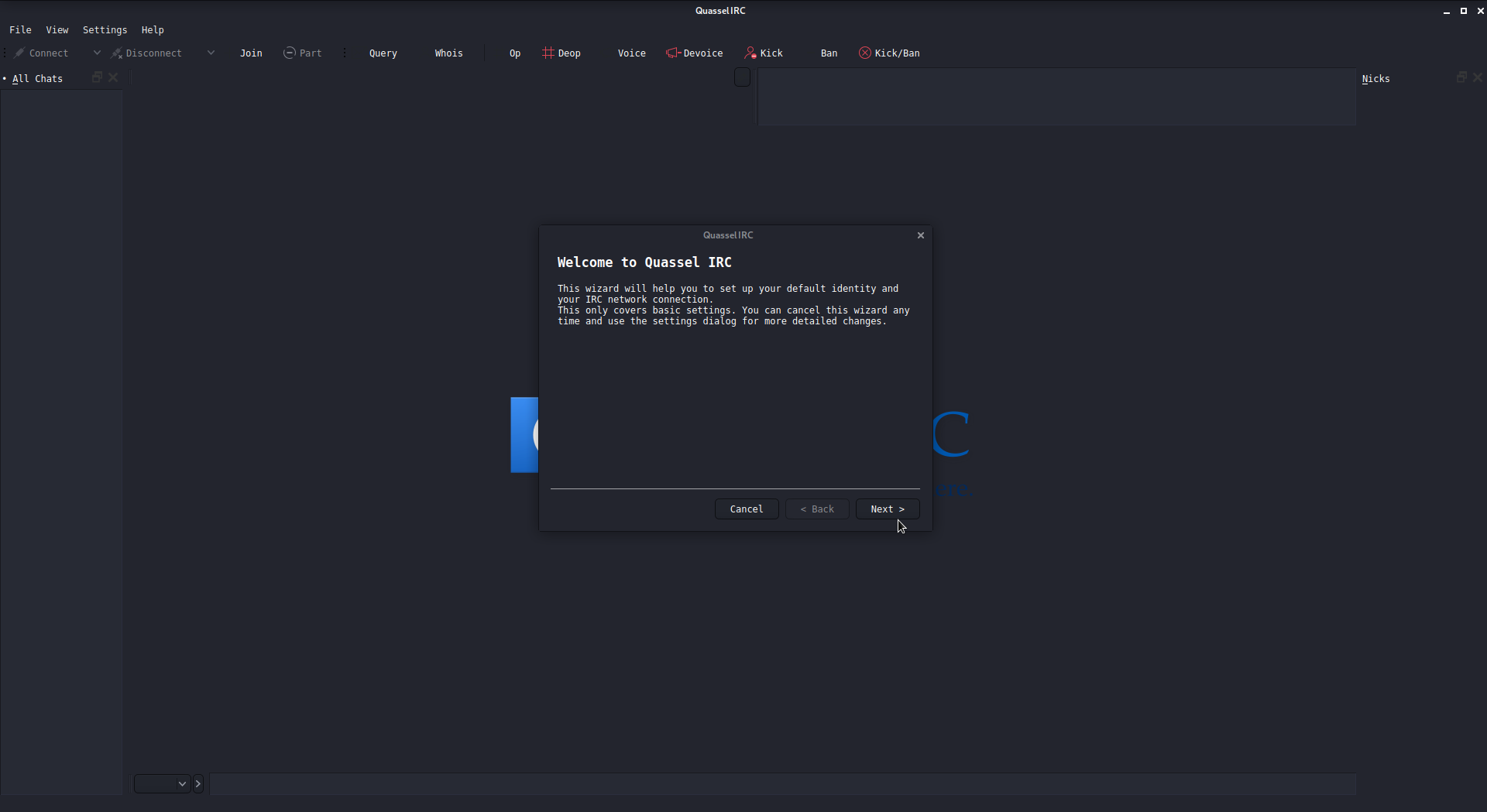Screen dimensions: 1487x812
Task: Float the Nicks panel
Action: (x=1461, y=77)
